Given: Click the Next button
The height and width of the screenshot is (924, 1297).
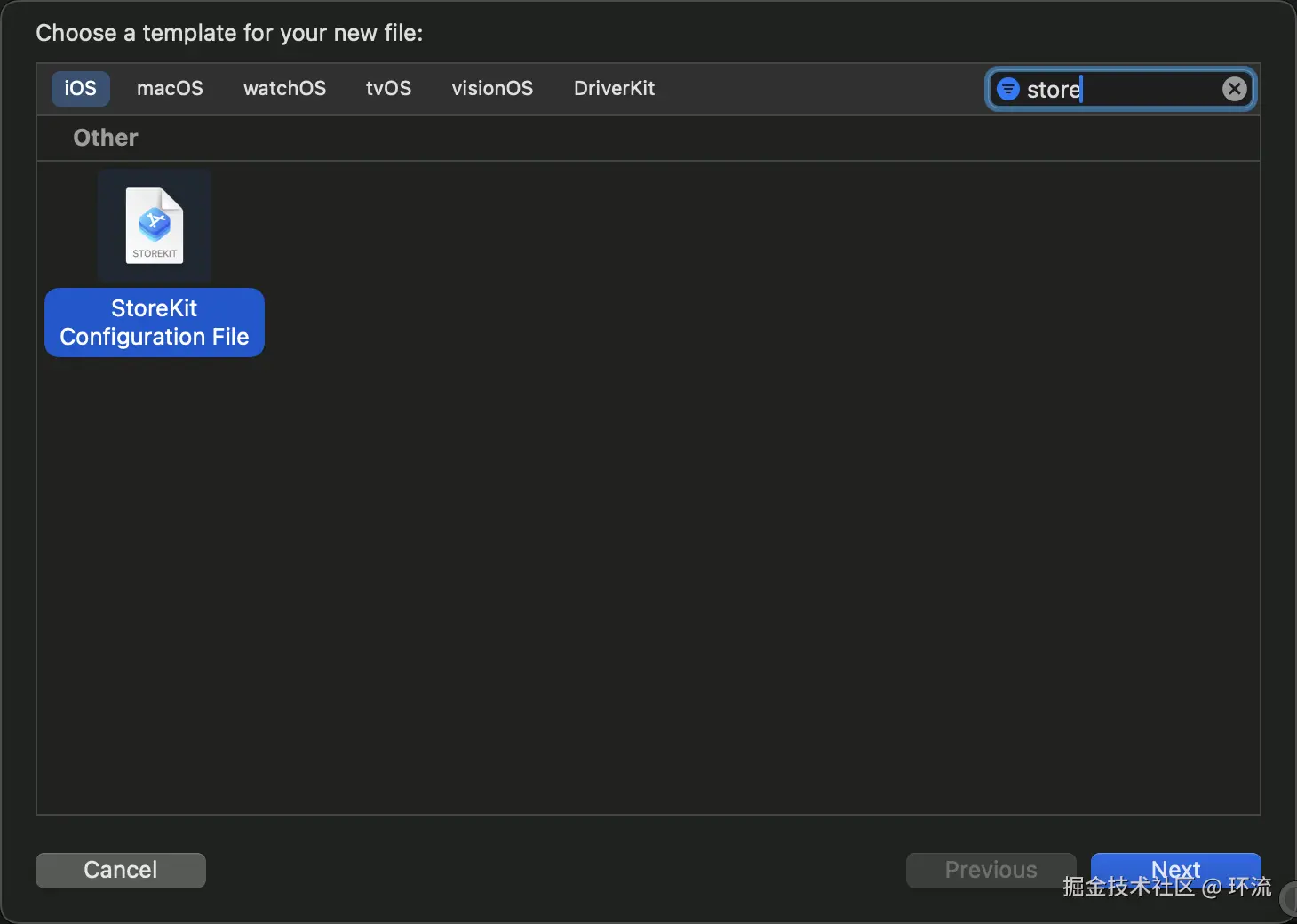Looking at the screenshot, I should point(1175,870).
